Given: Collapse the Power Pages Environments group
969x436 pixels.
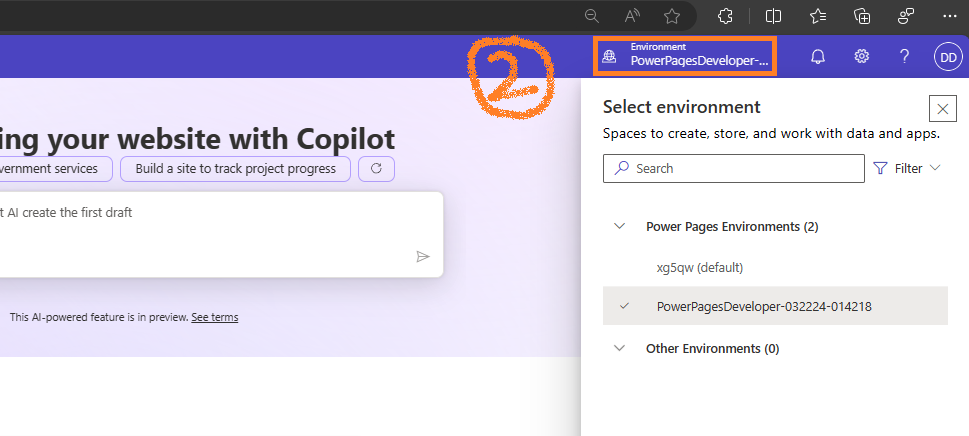Looking at the screenshot, I should point(619,227).
